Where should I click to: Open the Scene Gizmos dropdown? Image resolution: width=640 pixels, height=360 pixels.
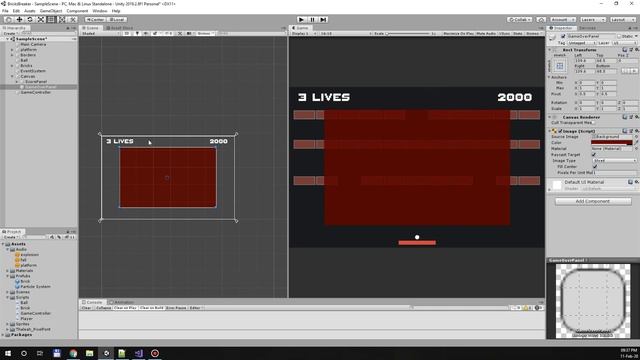coord(205,33)
